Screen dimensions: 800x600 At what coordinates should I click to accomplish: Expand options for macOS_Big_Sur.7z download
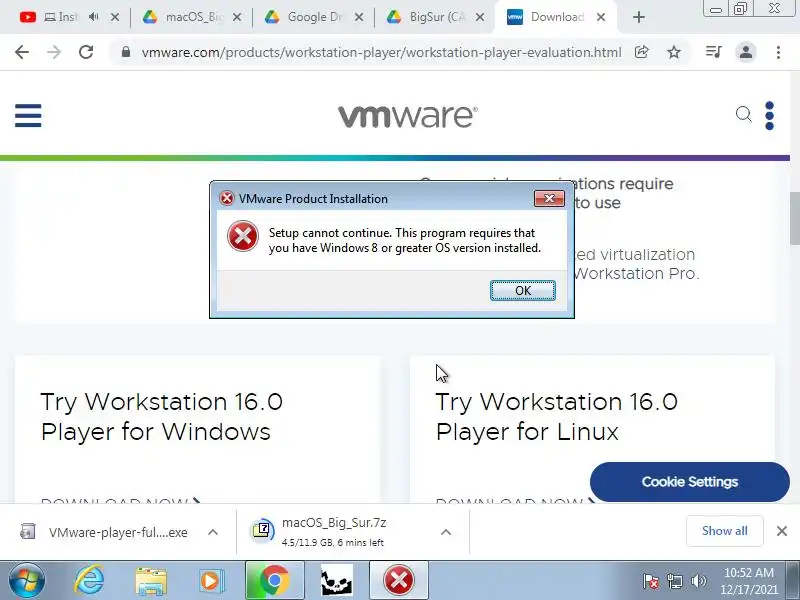point(445,532)
